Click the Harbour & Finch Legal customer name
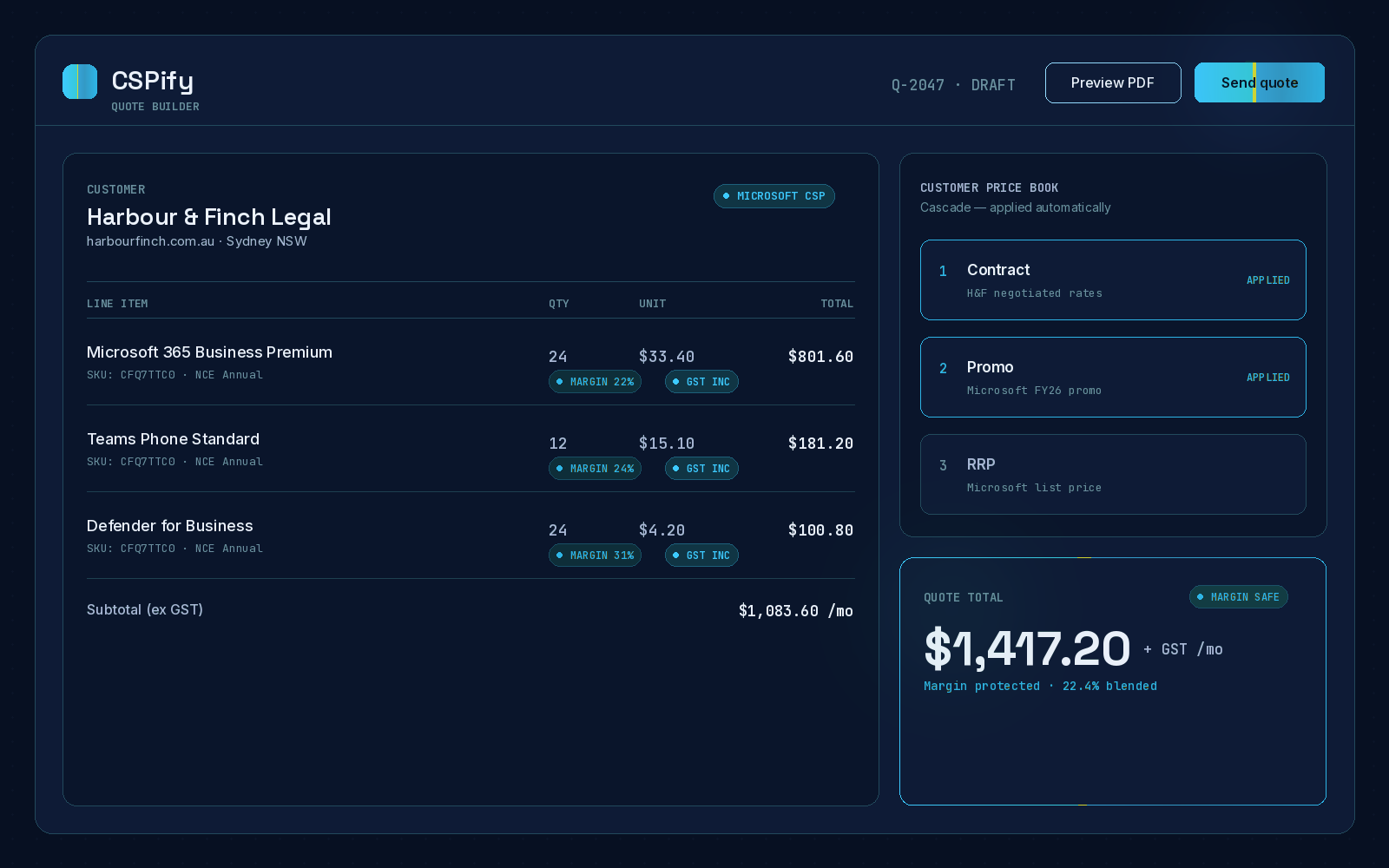The height and width of the screenshot is (868, 1389). click(209, 217)
